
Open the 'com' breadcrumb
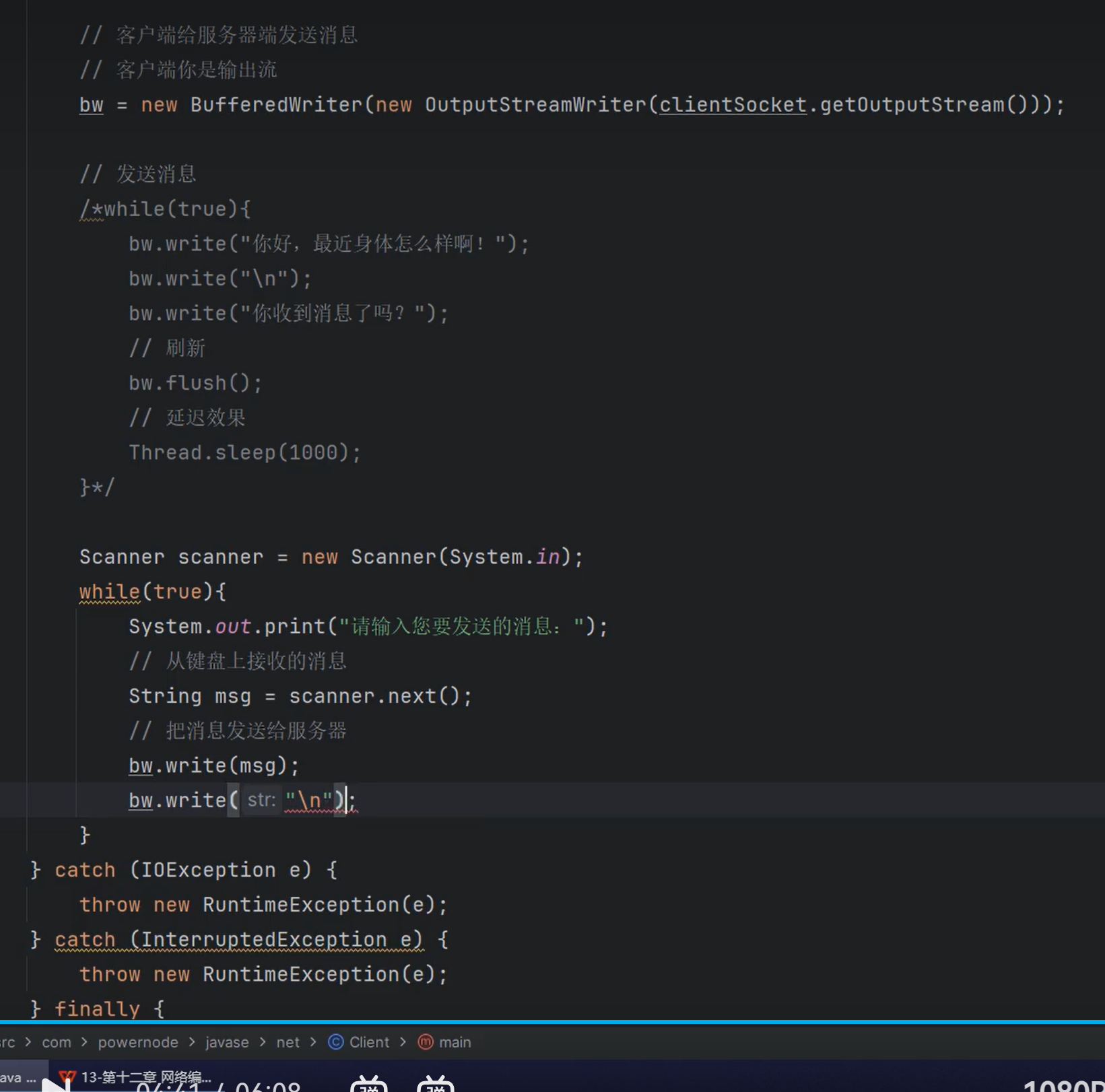57,1042
